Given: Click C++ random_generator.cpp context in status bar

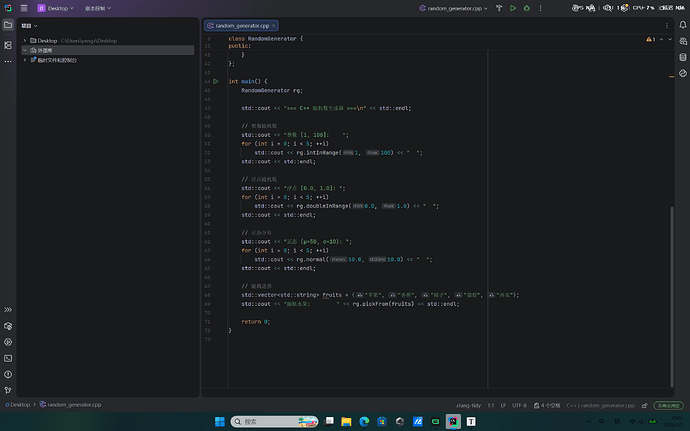Looking at the screenshot, I should click(x=601, y=405).
